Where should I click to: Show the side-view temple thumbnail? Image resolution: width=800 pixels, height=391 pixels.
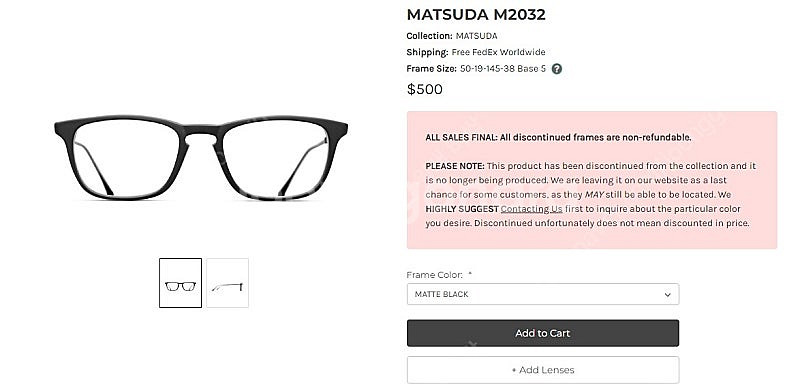[228, 283]
